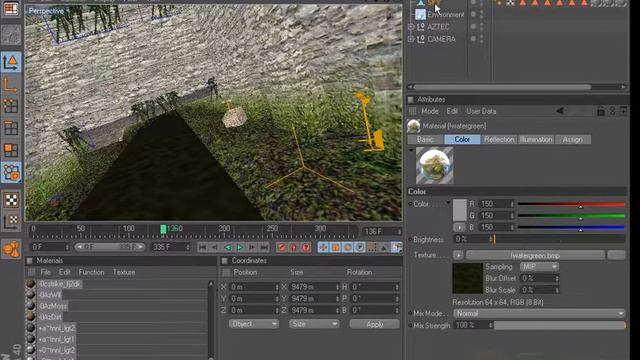The height and width of the screenshot is (360, 640).
Task: Select the checkerboard Texture tool icon
Action: pyautogui.click(x=11, y=200)
